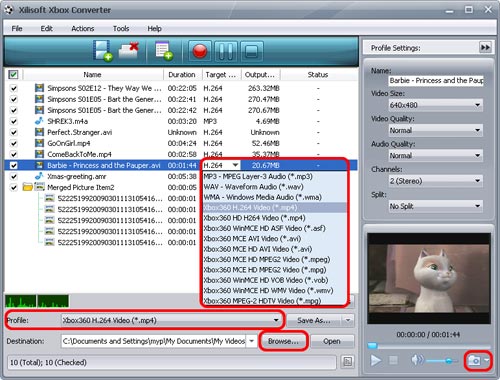Screen dimensions: 500x380
Task: Click the Barbie video preview thumbnail
Action: pos(429,279)
